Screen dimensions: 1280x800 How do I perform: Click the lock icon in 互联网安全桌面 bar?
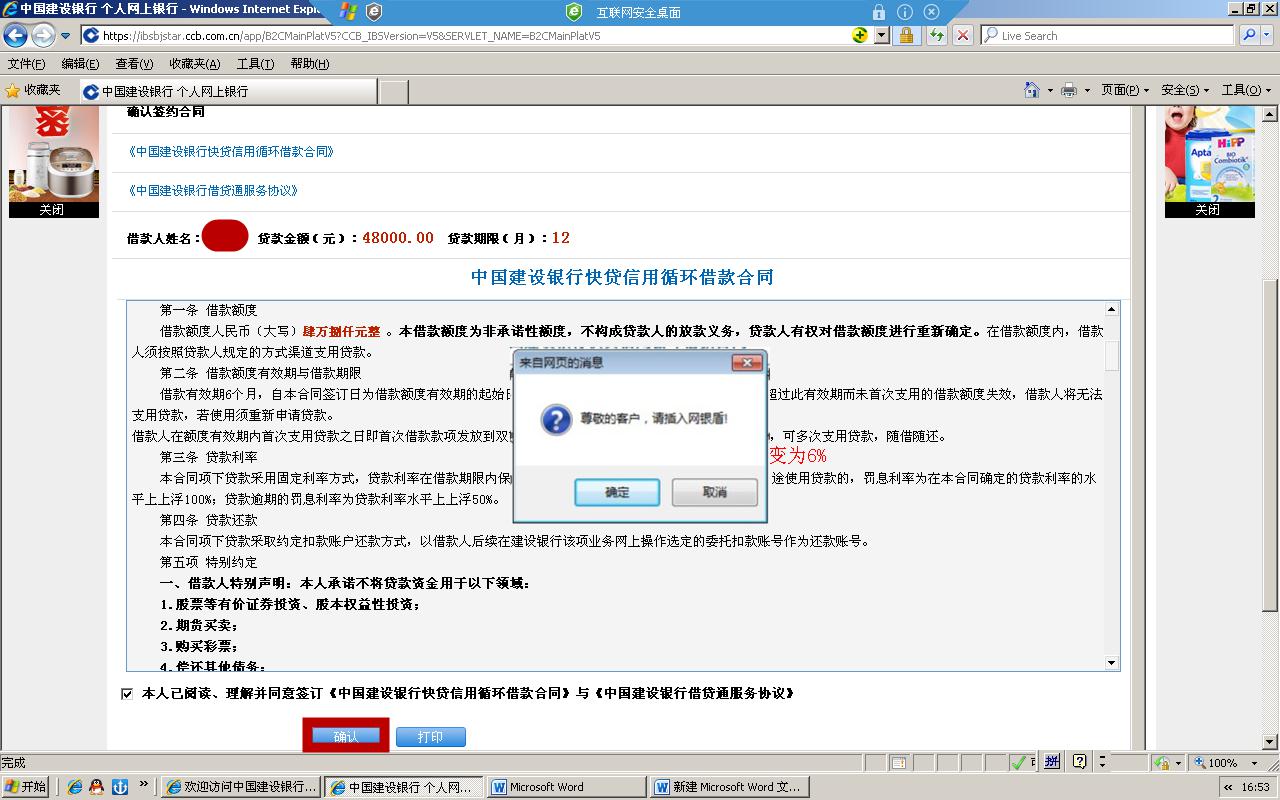click(x=878, y=12)
